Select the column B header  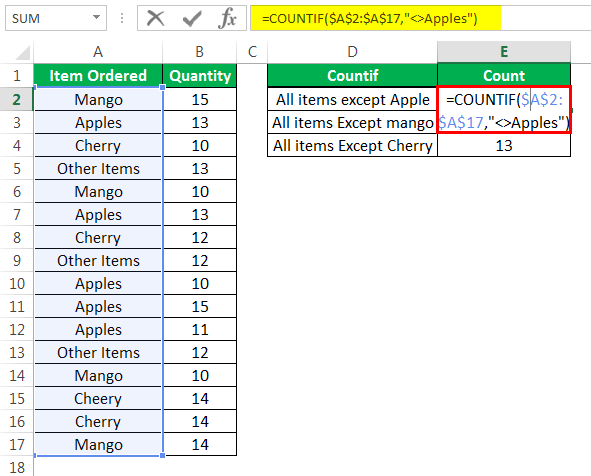(x=199, y=52)
